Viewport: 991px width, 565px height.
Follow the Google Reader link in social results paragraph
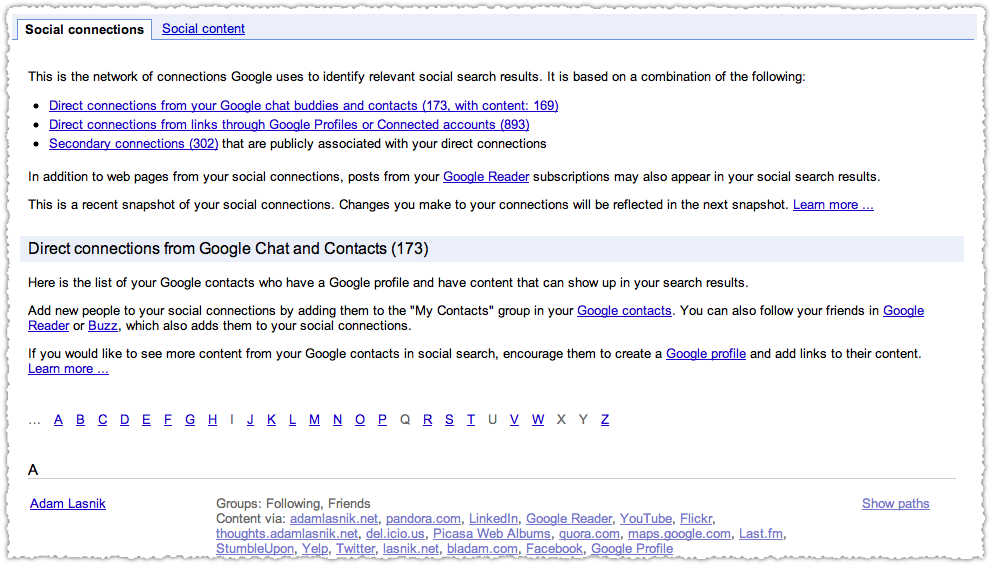click(485, 176)
